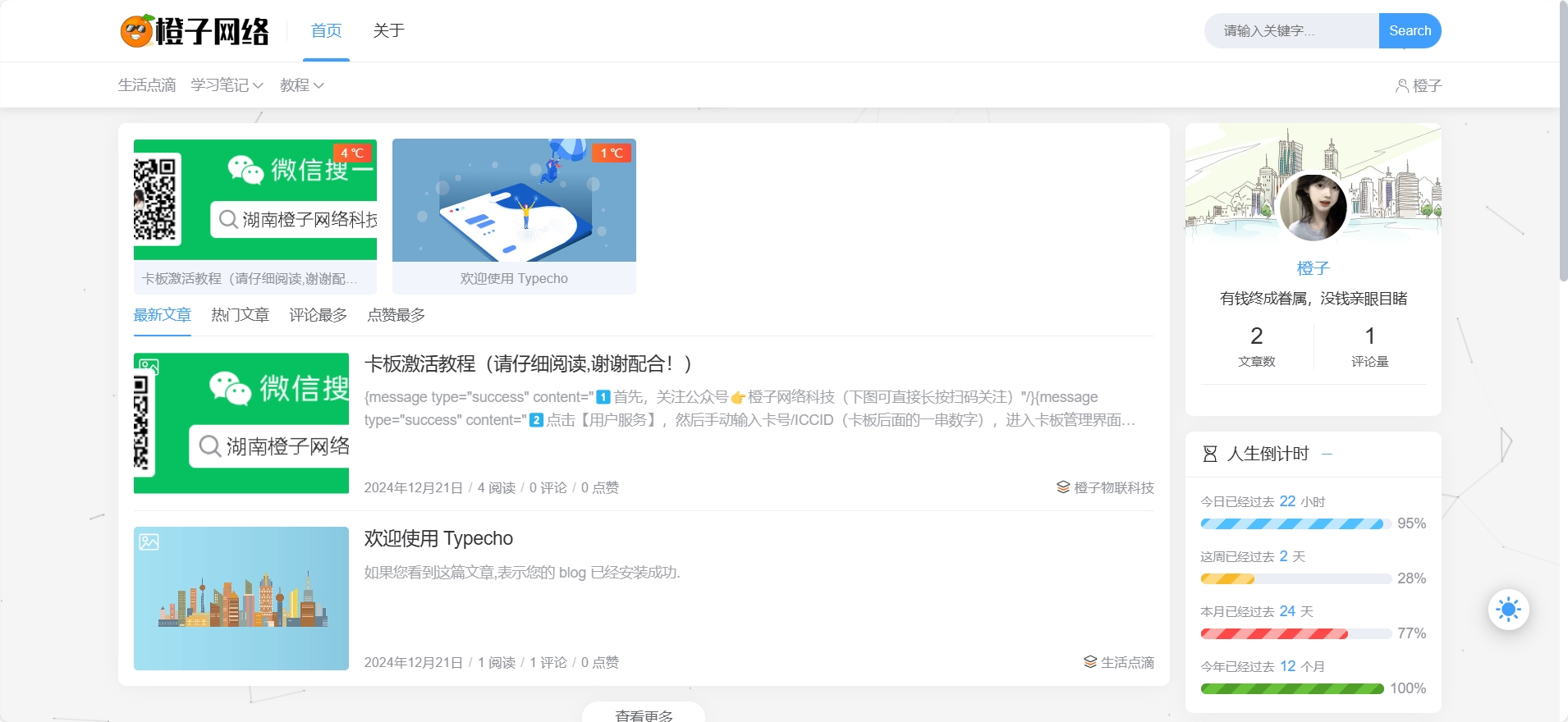Click the 1 评论 count text
Viewport: 1568px width, 722px height.
548,662
